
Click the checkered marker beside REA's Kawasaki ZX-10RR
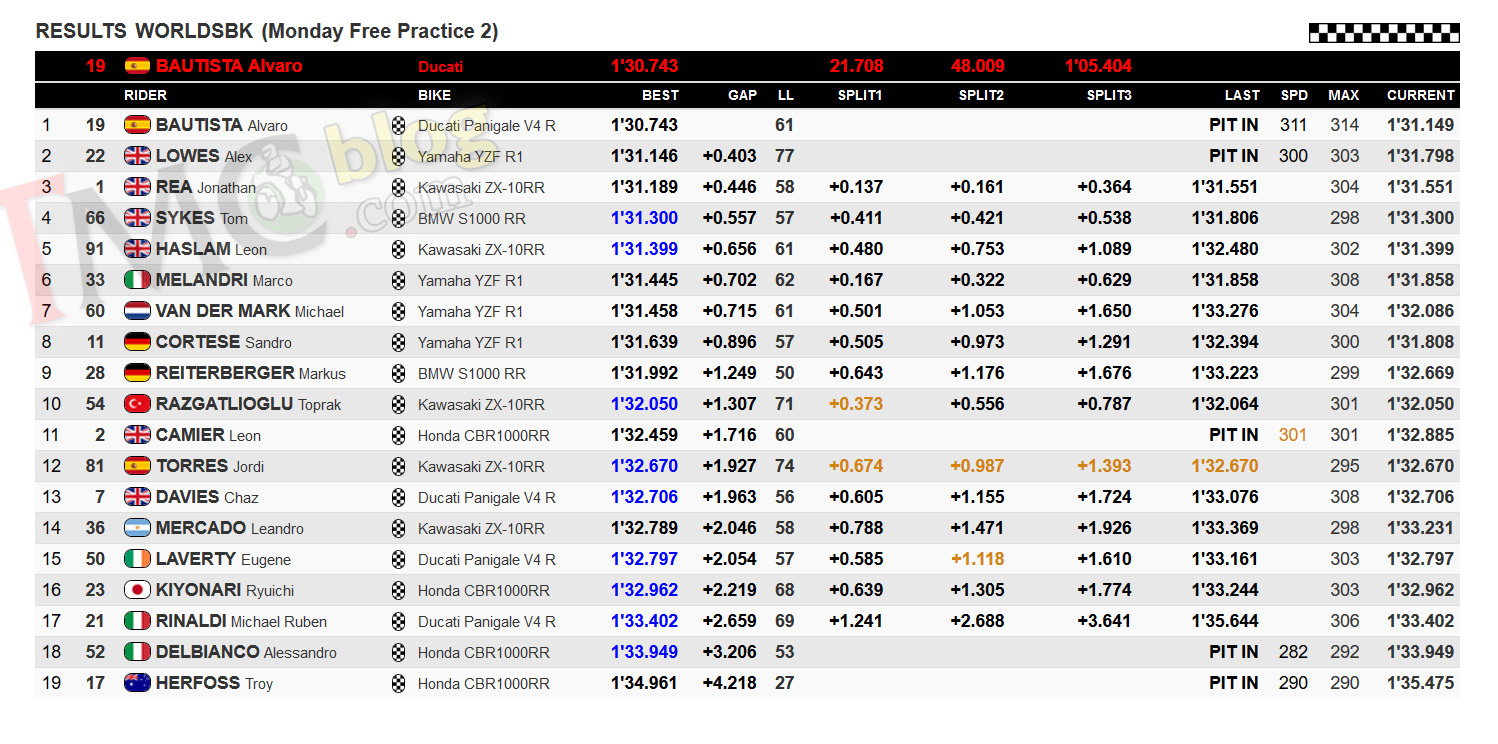coord(399,187)
